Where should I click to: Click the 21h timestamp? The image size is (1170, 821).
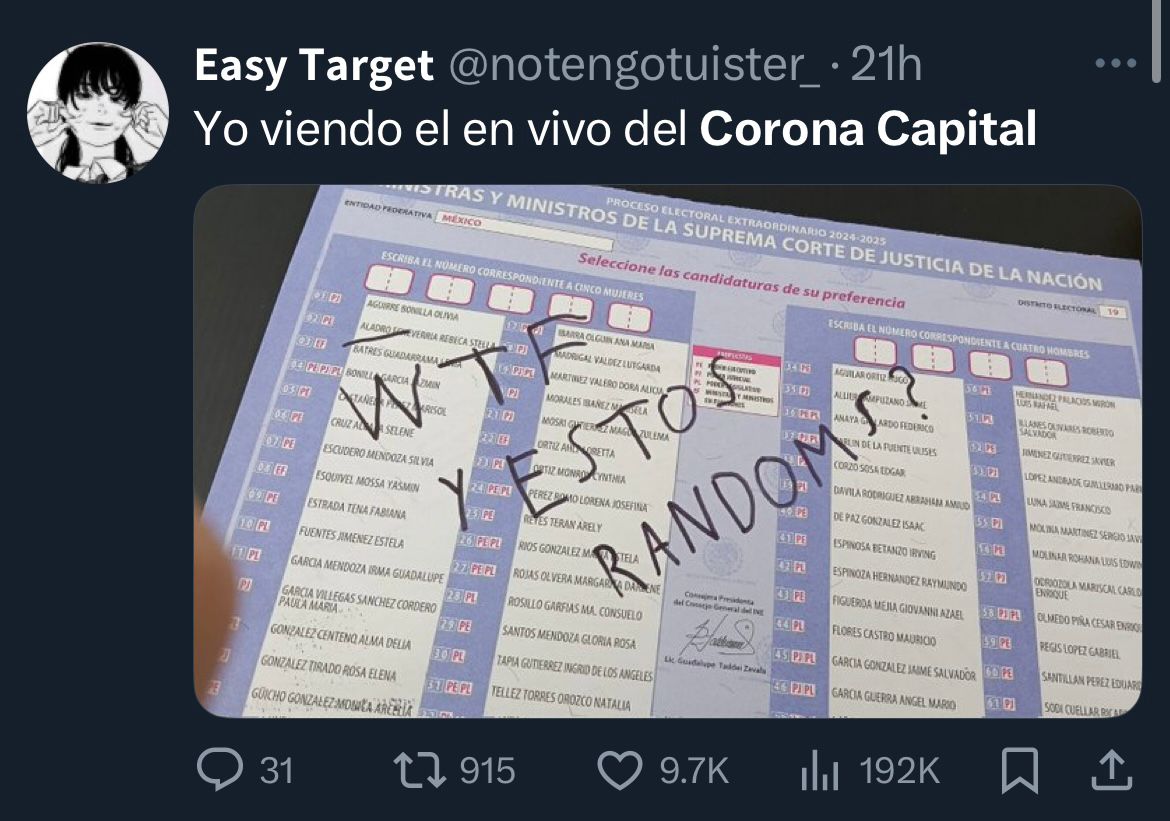tap(886, 64)
